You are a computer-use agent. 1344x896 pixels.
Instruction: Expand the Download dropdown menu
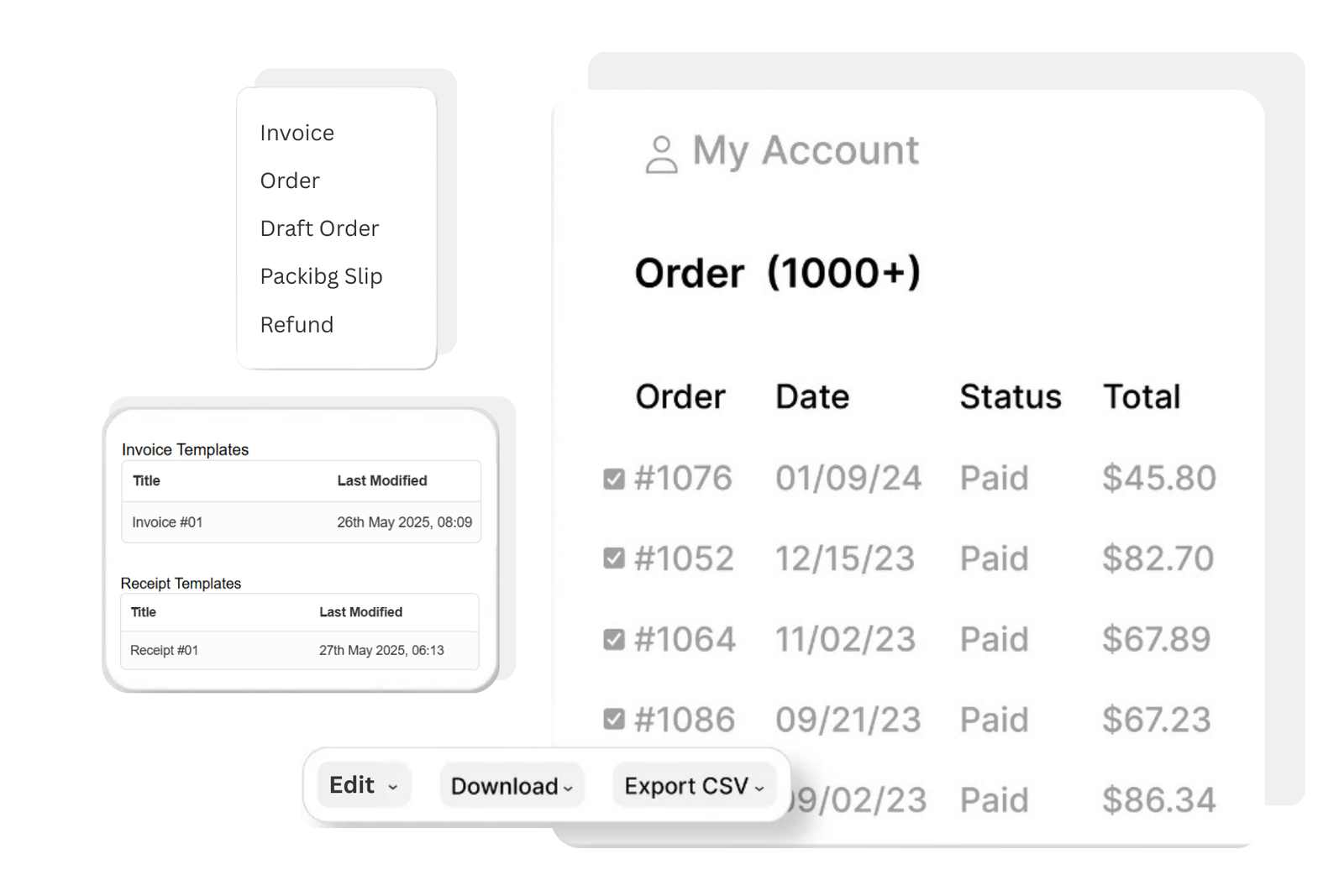click(512, 786)
